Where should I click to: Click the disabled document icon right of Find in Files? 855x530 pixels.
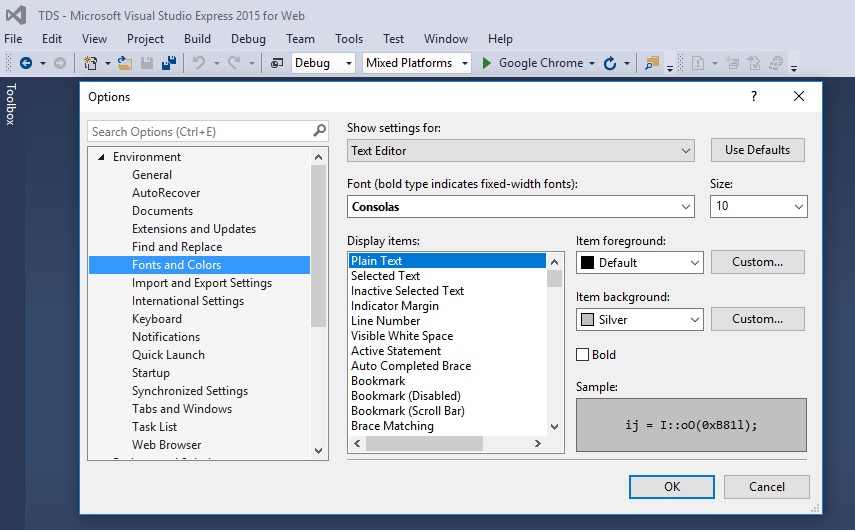coord(698,63)
